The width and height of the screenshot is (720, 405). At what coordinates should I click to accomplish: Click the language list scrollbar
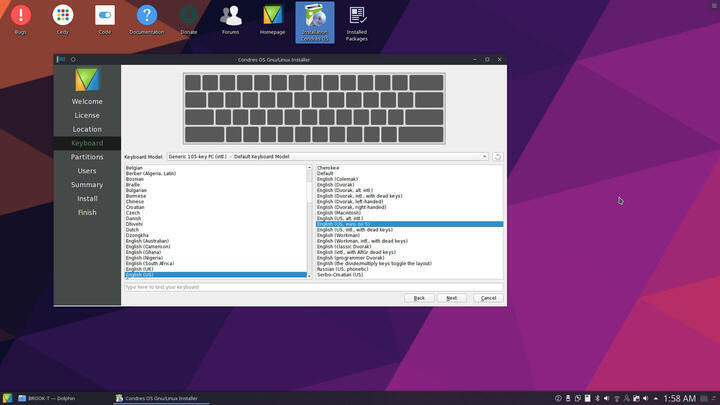click(309, 220)
